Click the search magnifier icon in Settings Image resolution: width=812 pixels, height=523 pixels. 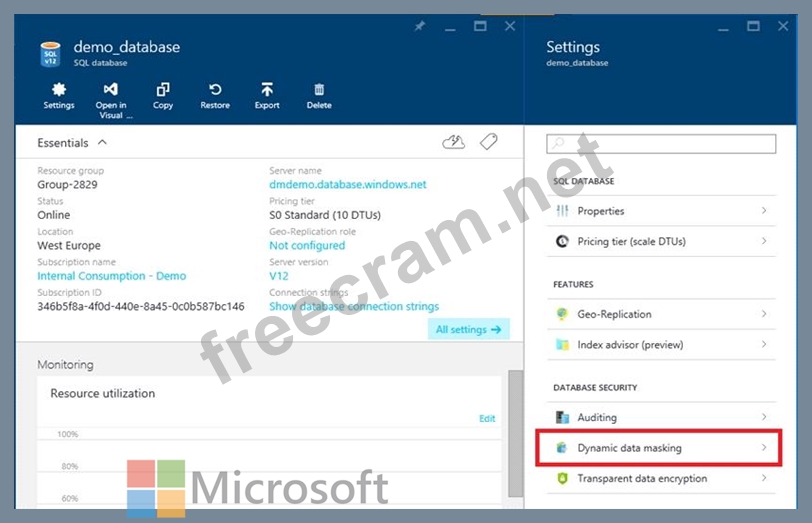click(x=558, y=143)
